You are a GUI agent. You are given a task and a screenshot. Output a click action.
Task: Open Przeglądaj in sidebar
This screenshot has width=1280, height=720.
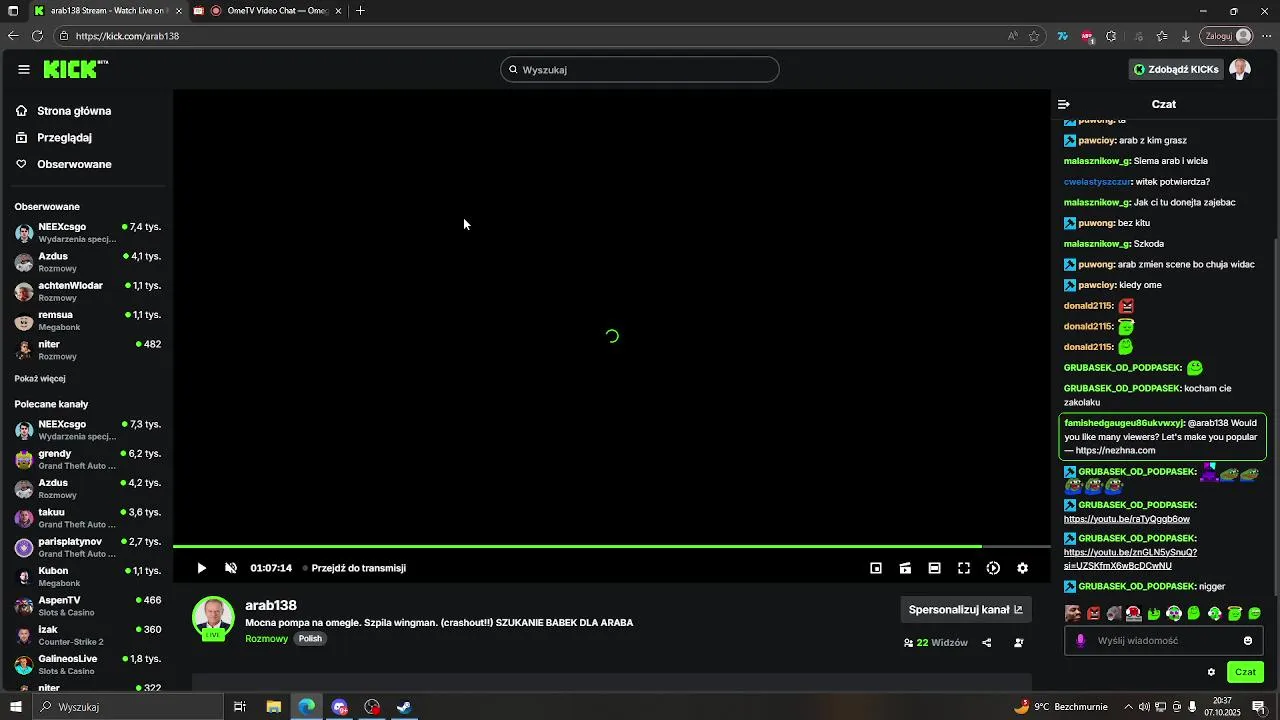pos(64,138)
